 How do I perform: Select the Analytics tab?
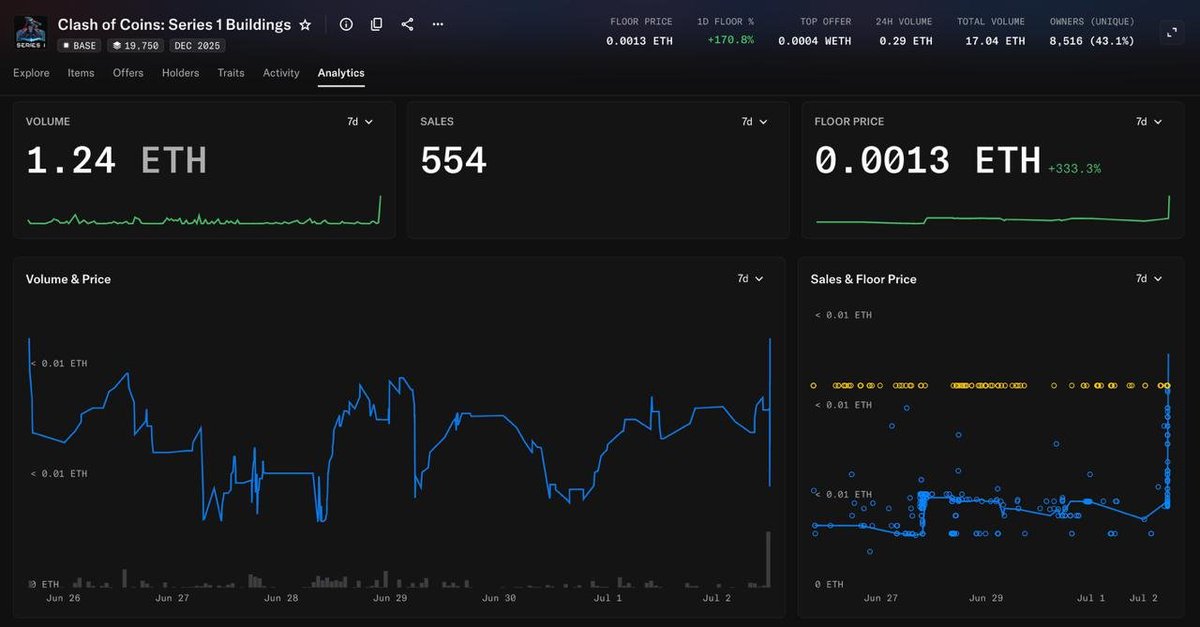341,73
